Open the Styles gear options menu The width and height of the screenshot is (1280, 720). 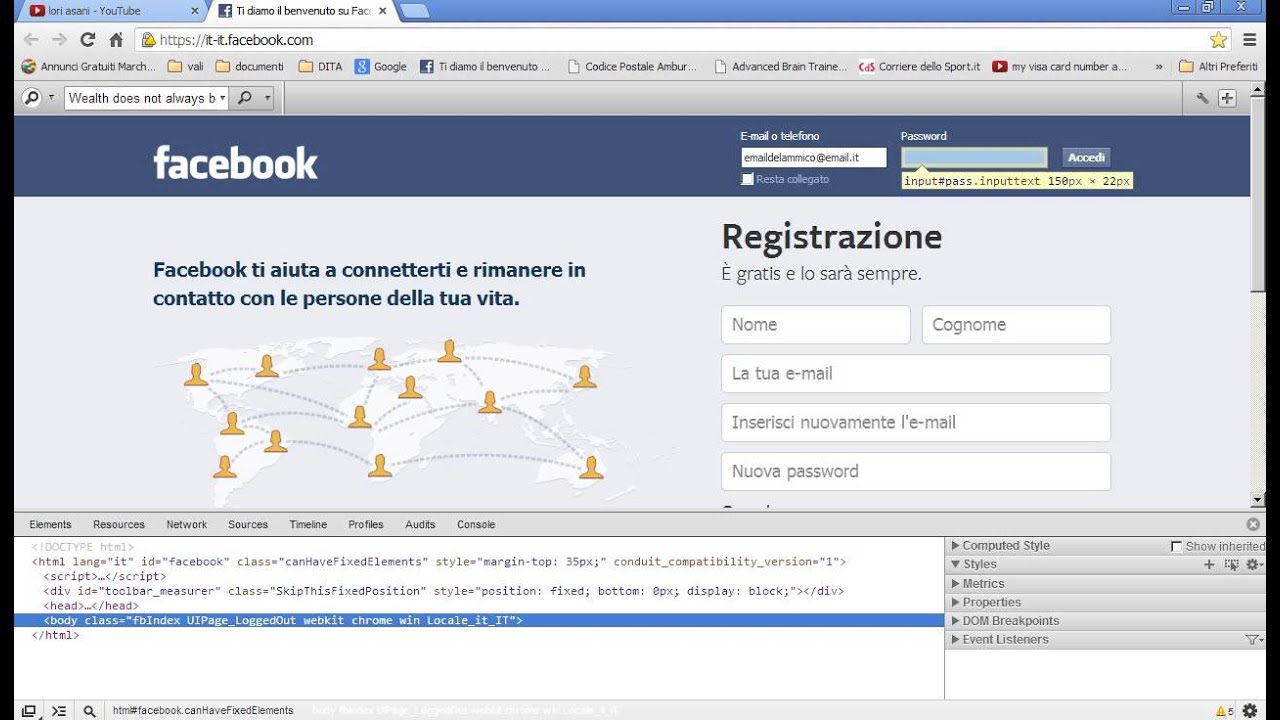pos(1253,565)
